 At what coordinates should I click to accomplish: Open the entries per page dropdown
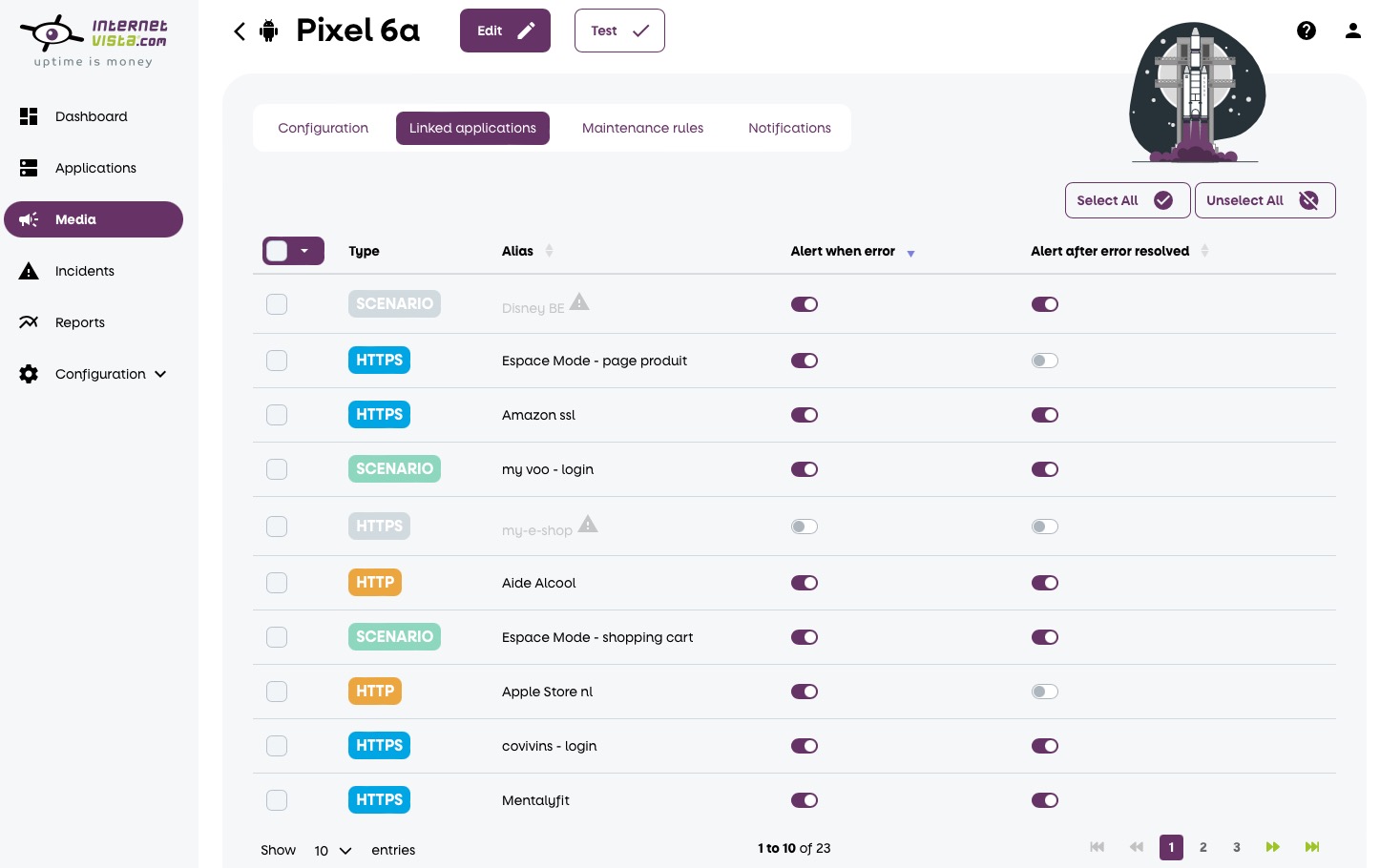tap(333, 850)
